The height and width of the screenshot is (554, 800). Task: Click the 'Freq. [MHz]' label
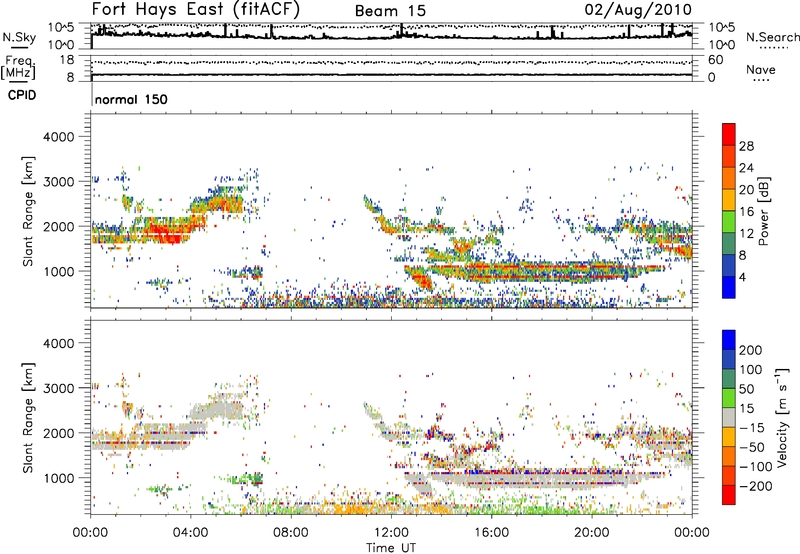pos(18,68)
